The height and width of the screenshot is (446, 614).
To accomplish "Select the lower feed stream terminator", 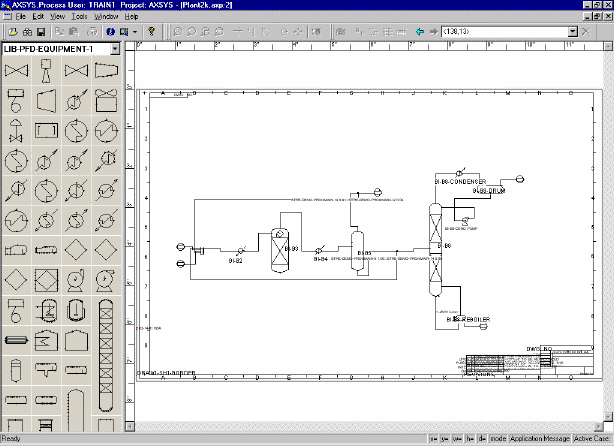I will point(181,264).
